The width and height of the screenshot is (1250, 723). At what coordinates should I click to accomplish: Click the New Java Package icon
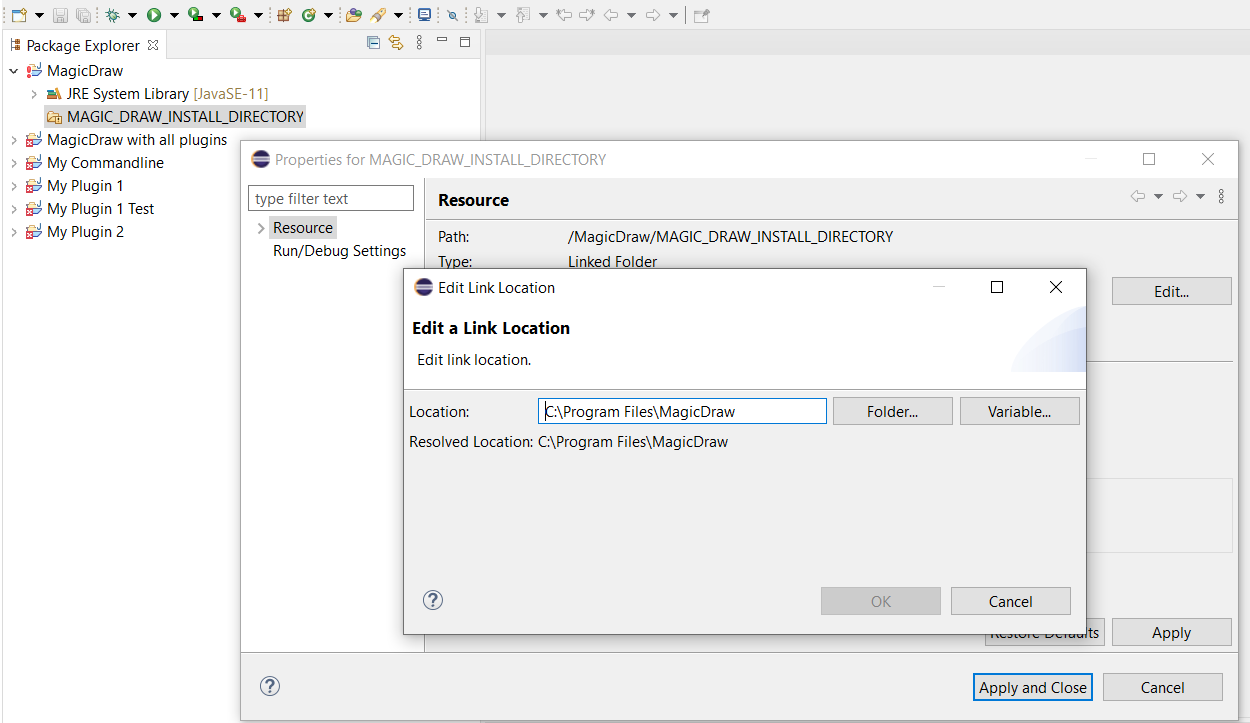[284, 15]
